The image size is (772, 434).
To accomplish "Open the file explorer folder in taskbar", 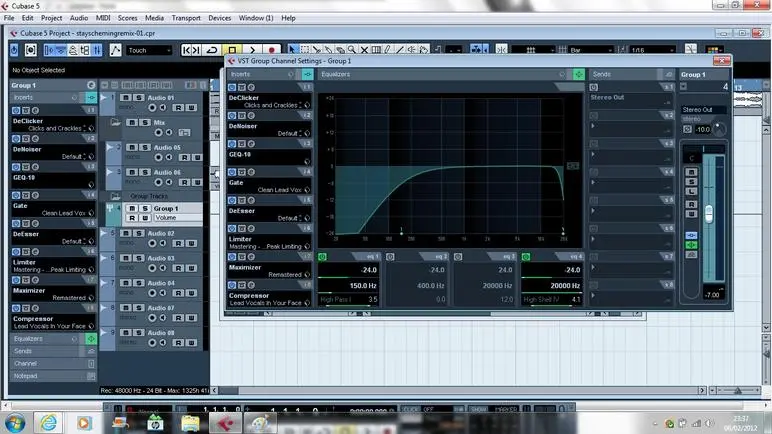I will point(190,423).
